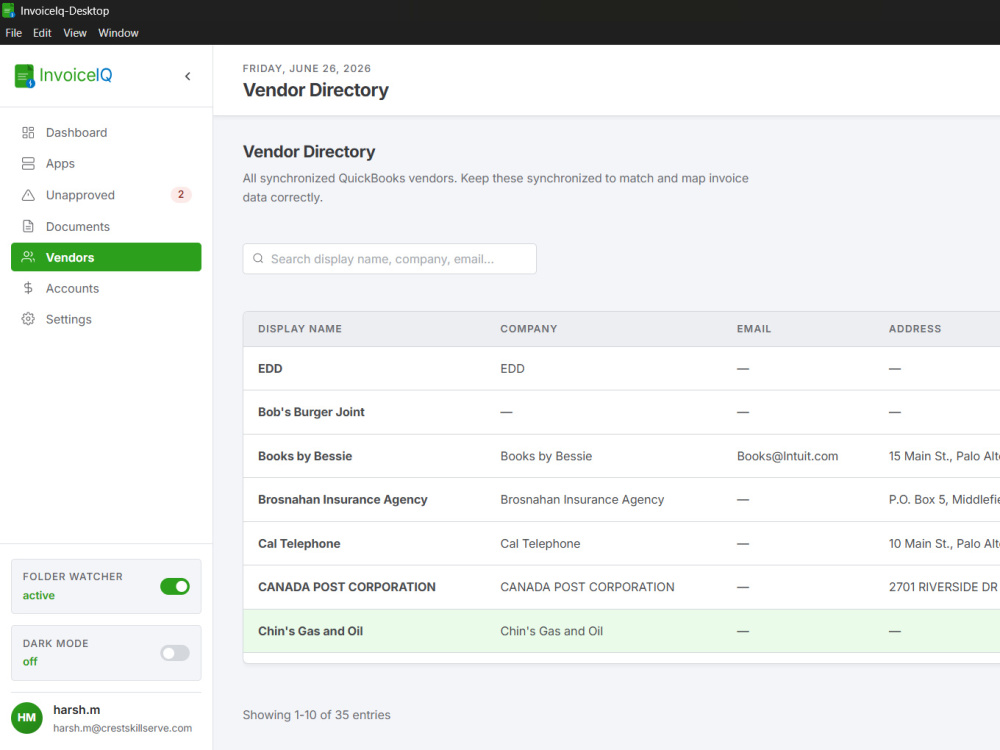Click the InvoiceIq-Desktop title bar icon
Image resolution: width=1000 pixels, height=750 pixels.
[9, 11]
